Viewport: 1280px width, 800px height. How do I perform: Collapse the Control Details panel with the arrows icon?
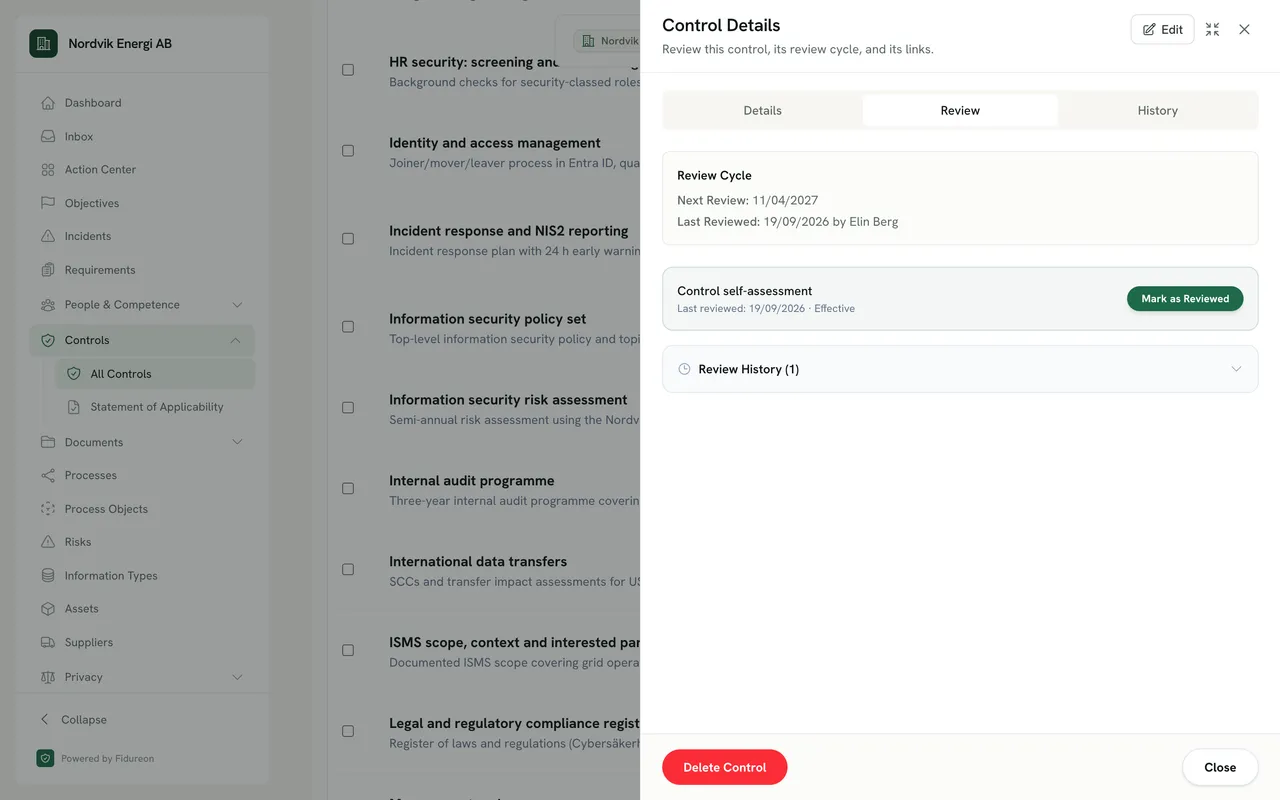click(x=1212, y=29)
